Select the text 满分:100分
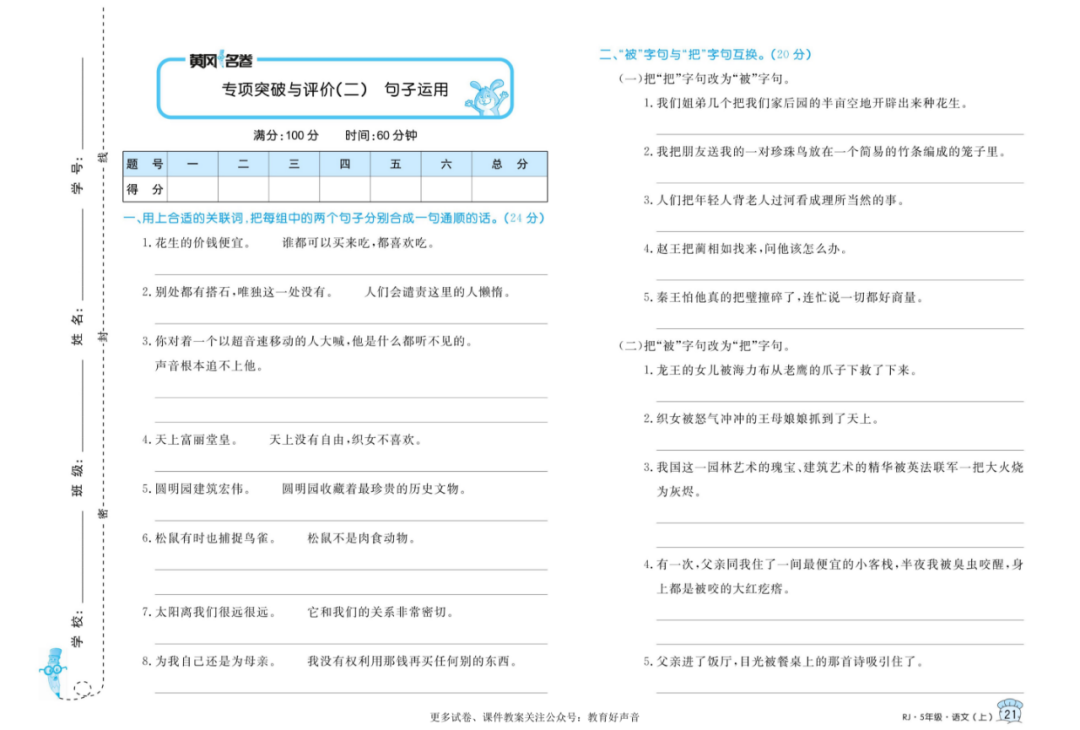Screen dimensions: 1080x730 pos(286,136)
